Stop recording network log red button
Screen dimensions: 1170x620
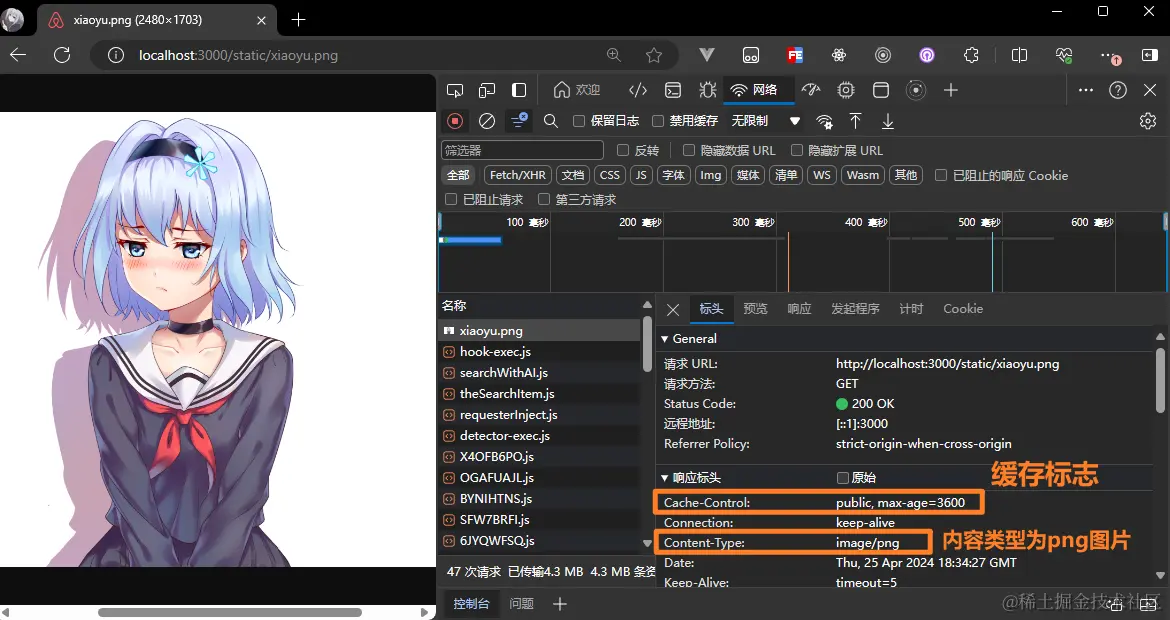pos(454,121)
